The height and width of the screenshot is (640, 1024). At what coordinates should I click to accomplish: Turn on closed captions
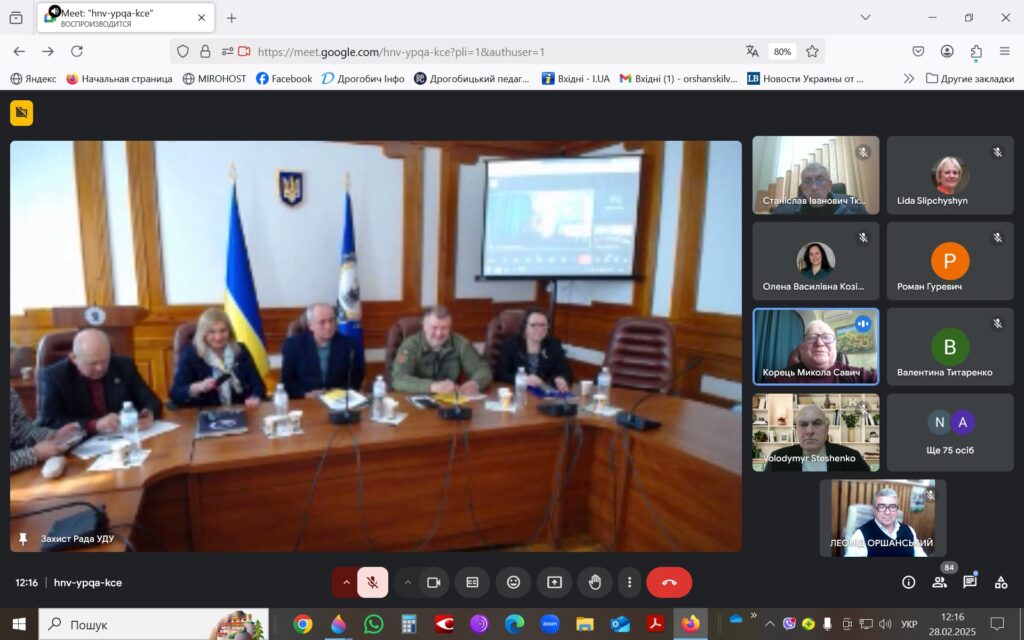pos(472,582)
